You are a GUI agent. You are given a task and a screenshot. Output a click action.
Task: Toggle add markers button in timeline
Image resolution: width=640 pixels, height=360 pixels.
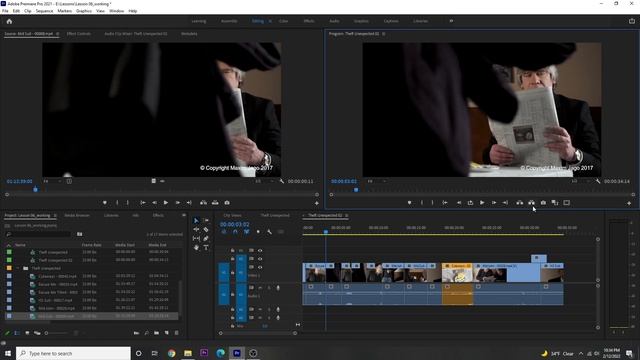[258, 232]
